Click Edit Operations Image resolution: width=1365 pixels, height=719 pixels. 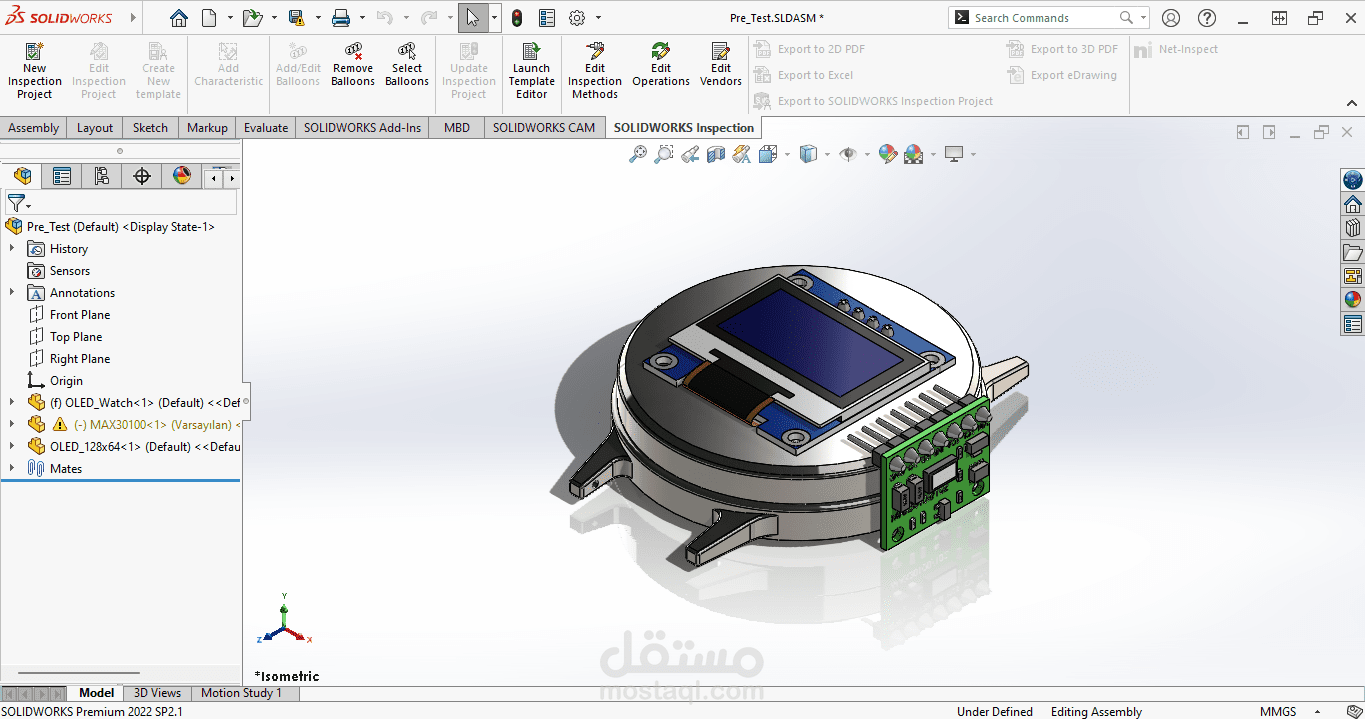(661, 65)
